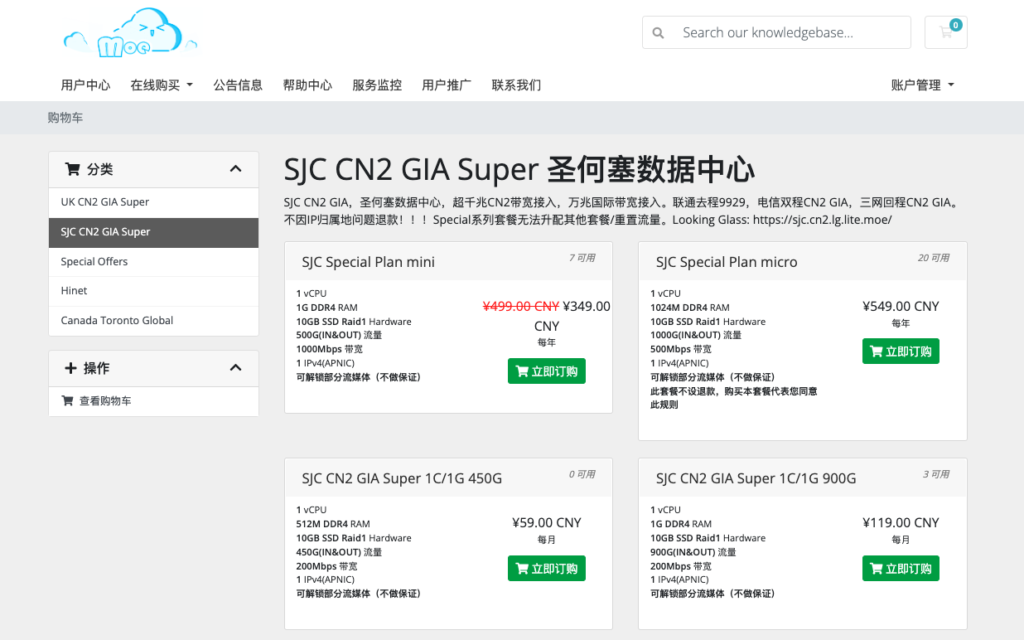The height and width of the screenshot is (640, 1024).
Task: Click the ¥119.00 CNY price
Action: (901, 522)
